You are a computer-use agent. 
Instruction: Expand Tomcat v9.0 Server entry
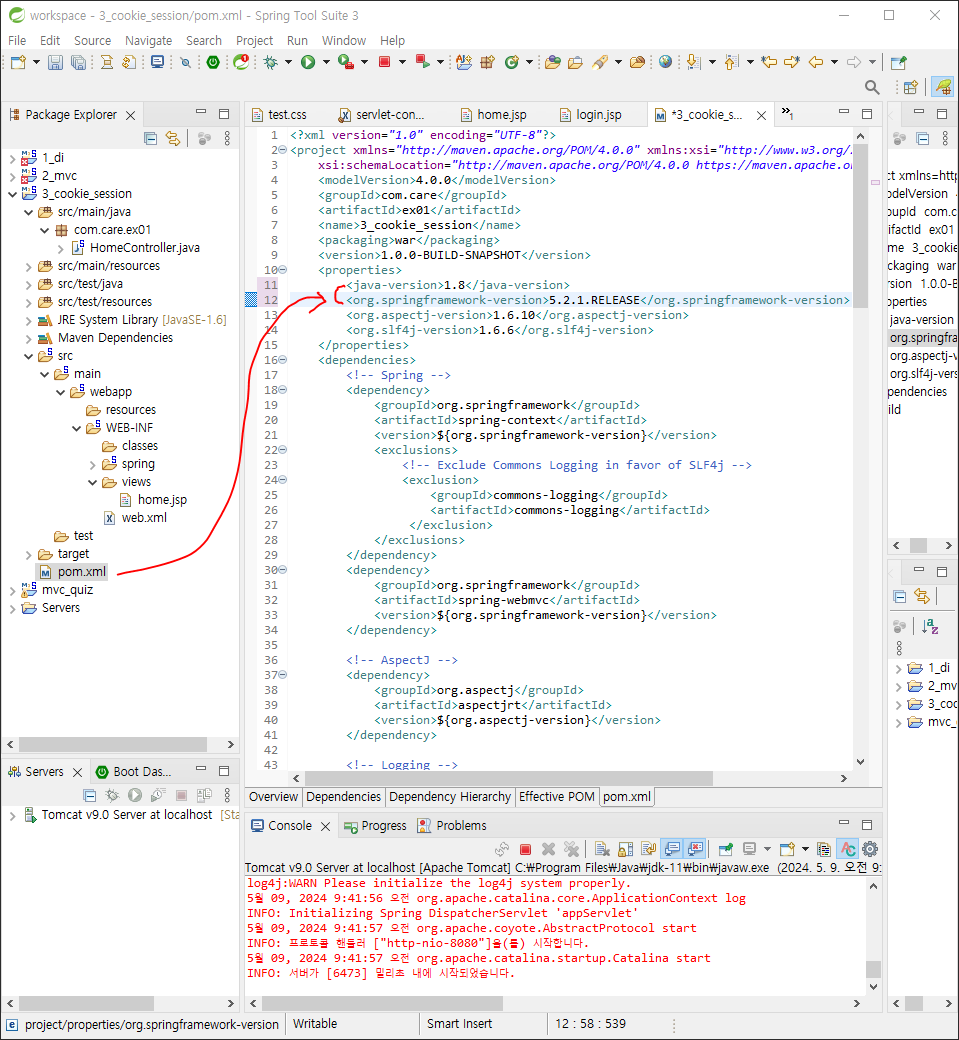pos(13,815)
